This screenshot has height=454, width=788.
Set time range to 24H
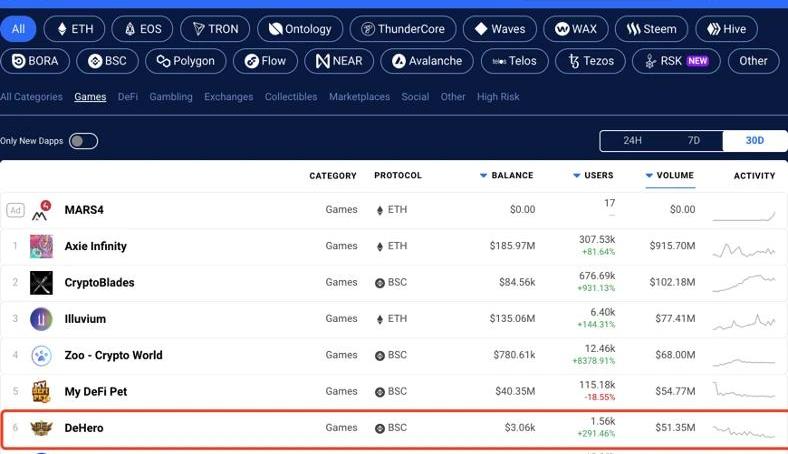(632, 141)
